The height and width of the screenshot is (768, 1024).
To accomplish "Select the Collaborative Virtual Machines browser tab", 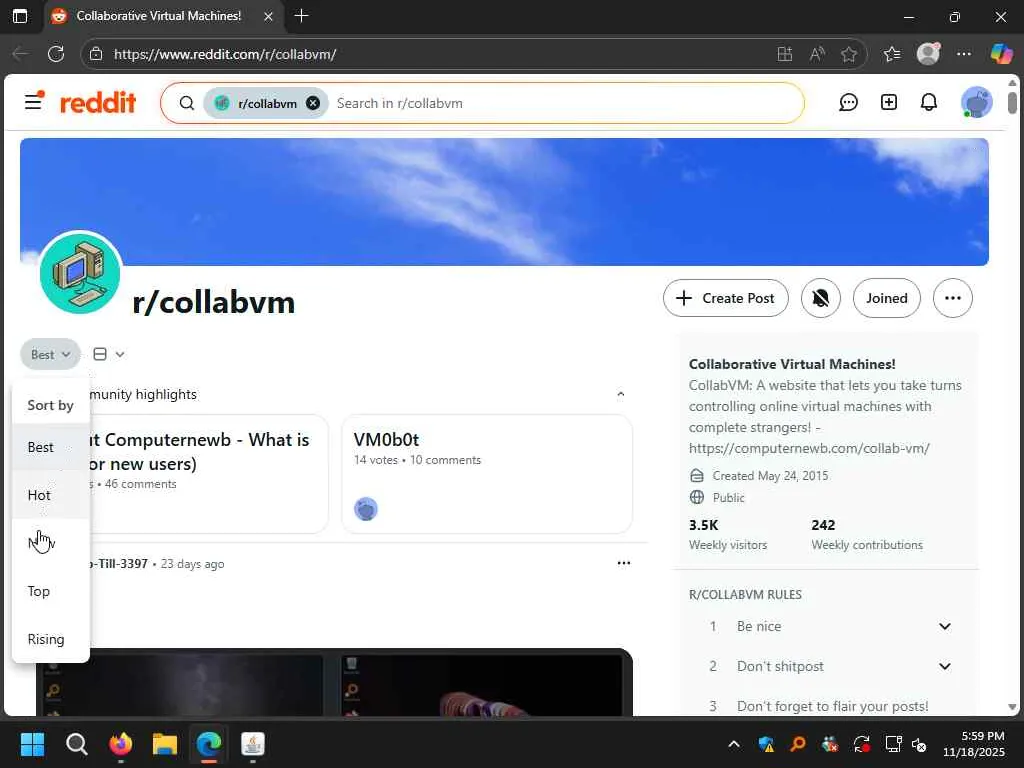I will pyautogui.click(x=159, y=16).
